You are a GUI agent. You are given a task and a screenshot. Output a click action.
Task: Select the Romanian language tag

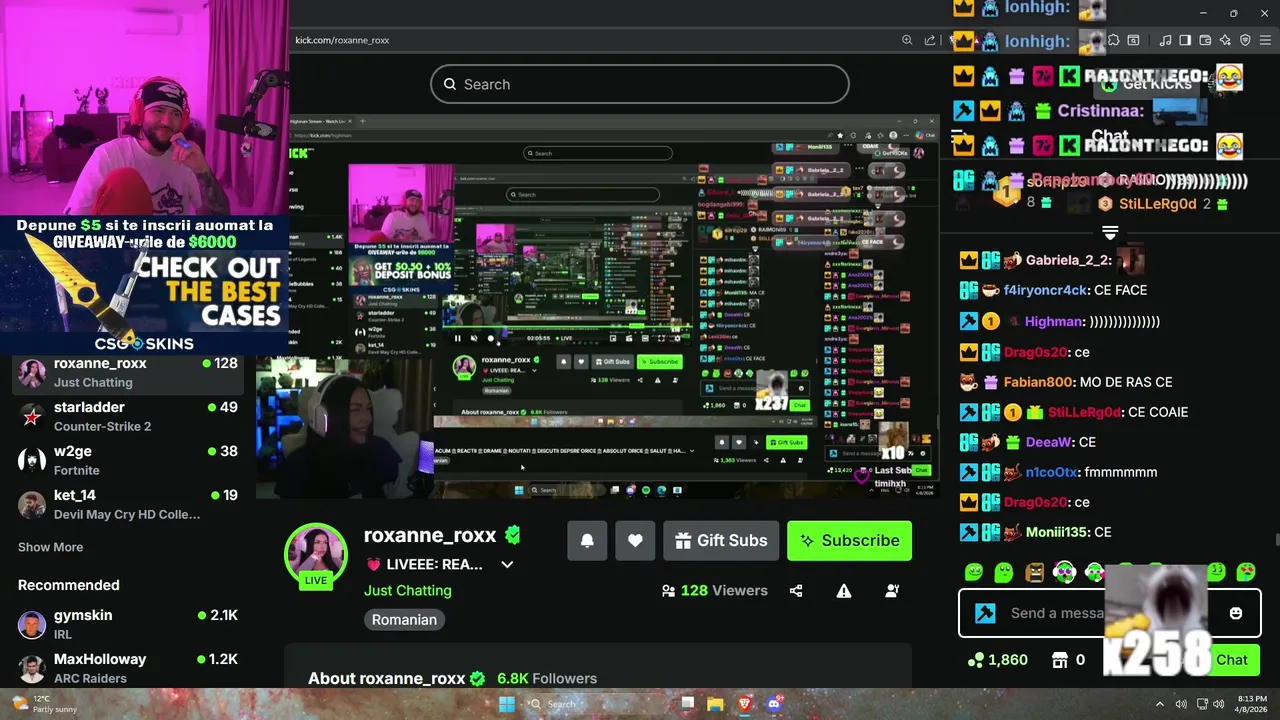pyautogui.click(x=404, y=620)
